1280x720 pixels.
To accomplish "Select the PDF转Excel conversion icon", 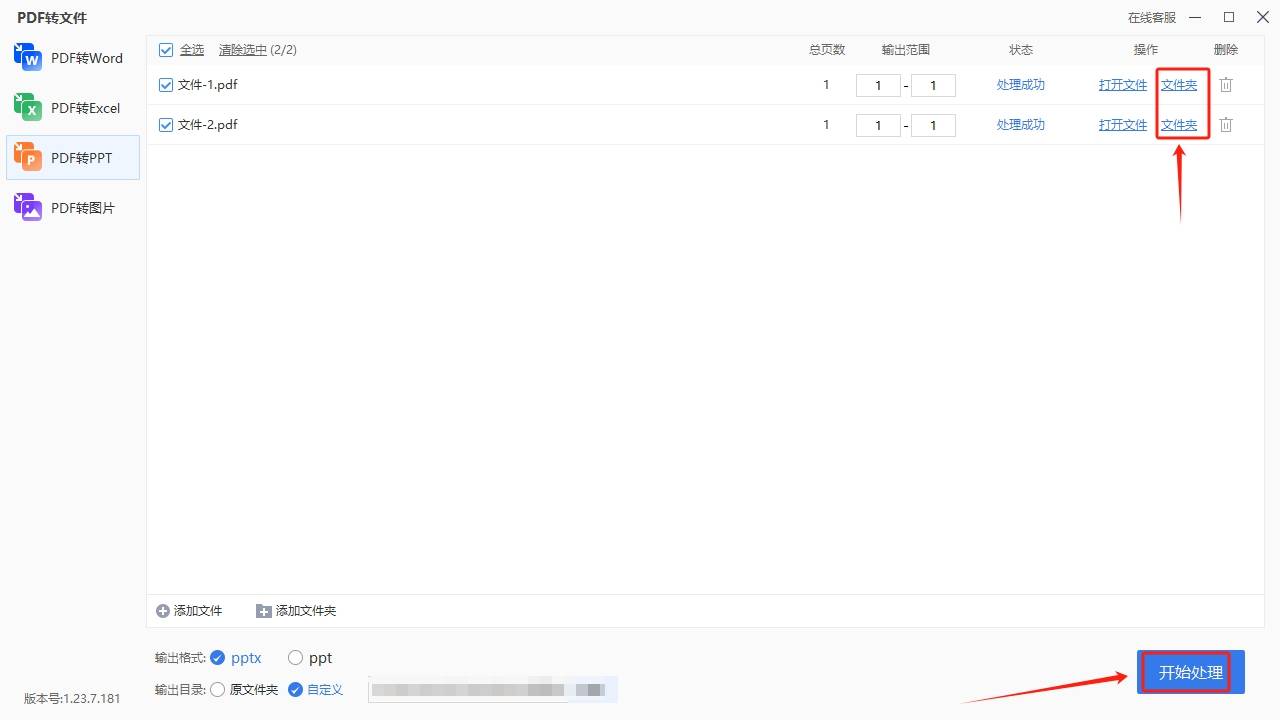I will pyautogui.click(x=27, y=107).
